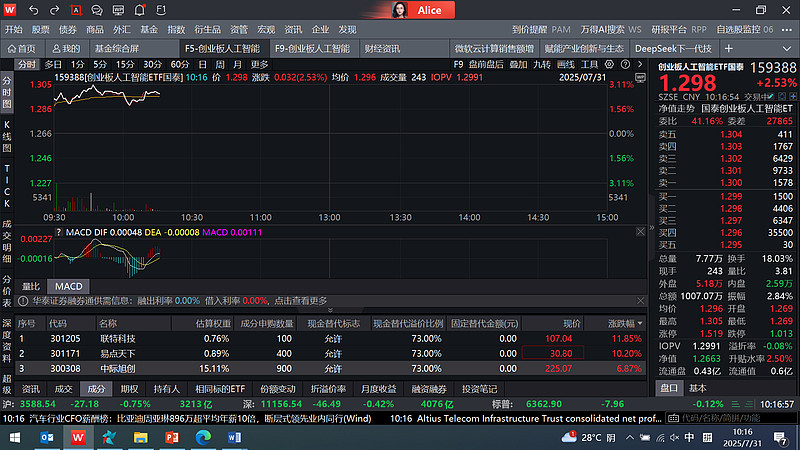Click the undo arrow icon
800x450 pixels.
pyautogui.click(x=34, y=10)
